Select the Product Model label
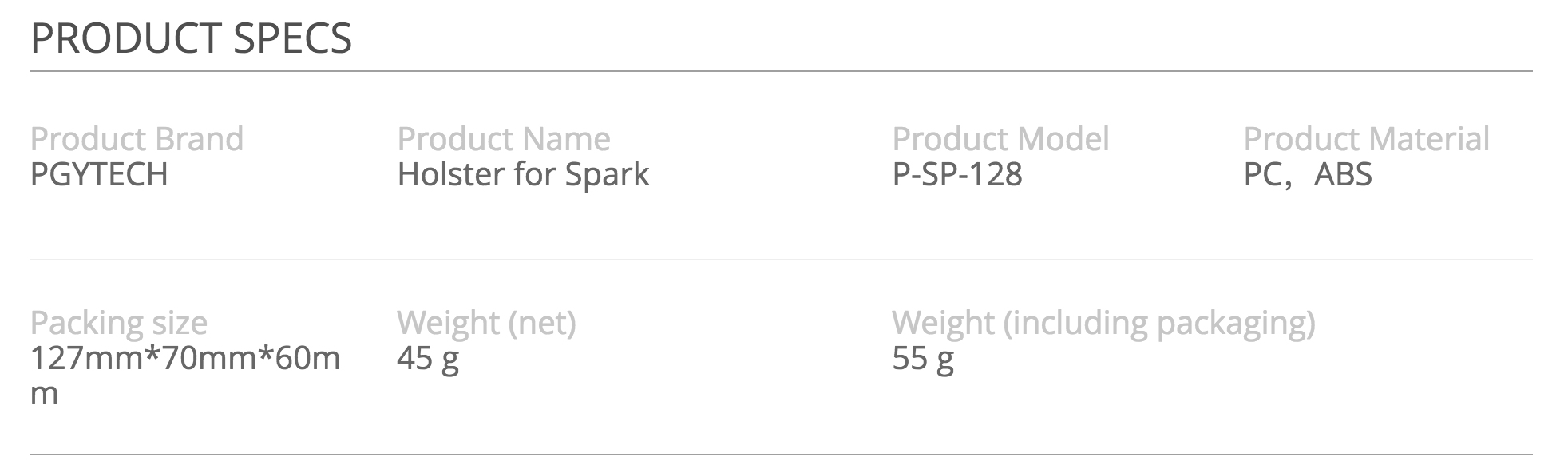 [x=1000, y=139]
